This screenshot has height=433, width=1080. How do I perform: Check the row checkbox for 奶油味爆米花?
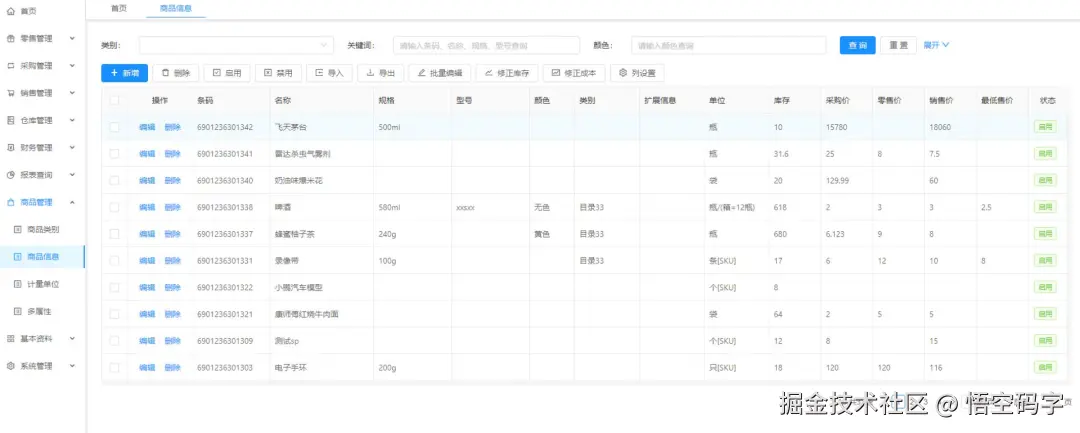point(114,180)
